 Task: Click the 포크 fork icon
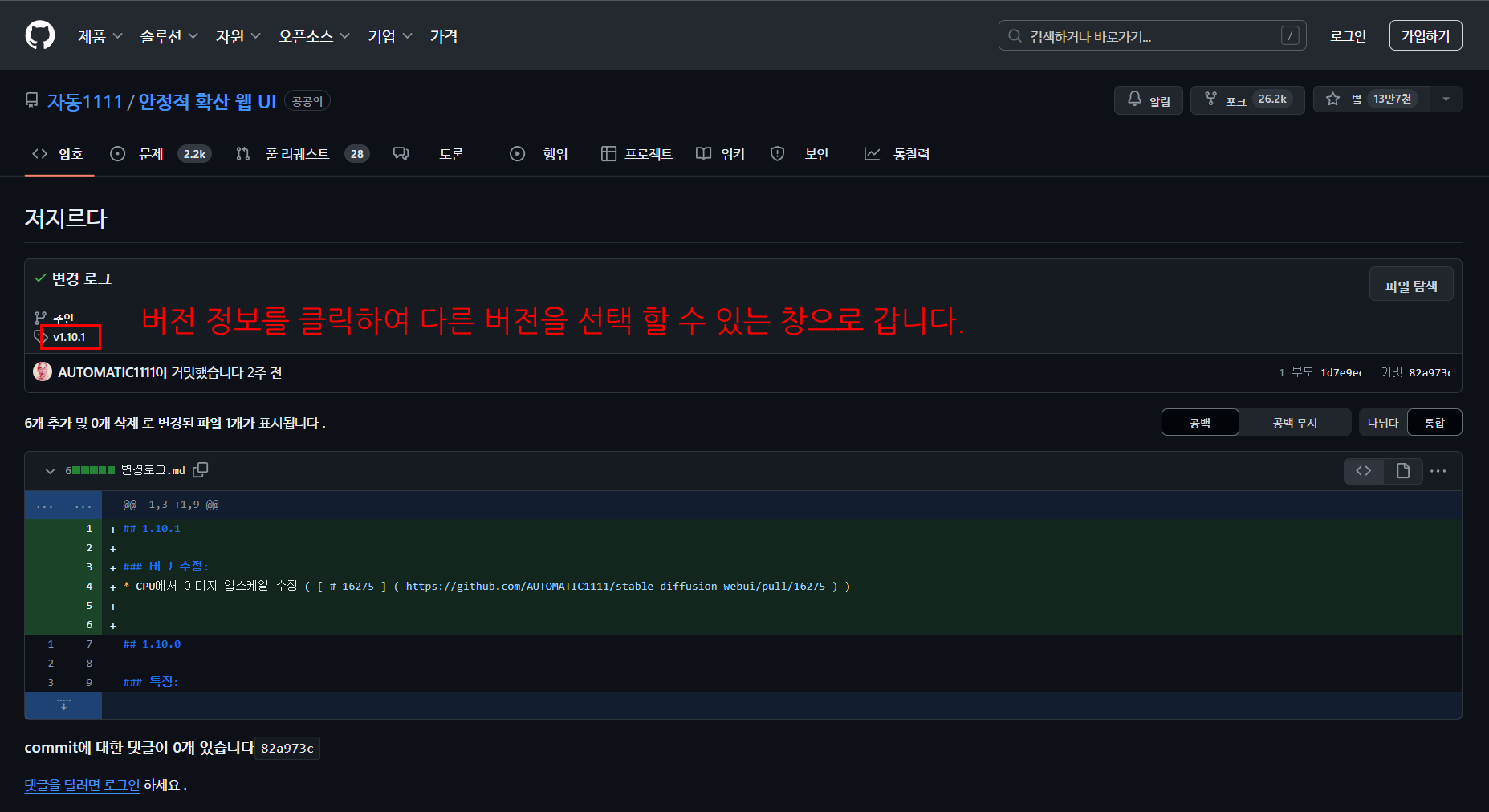pos(1210,99)
